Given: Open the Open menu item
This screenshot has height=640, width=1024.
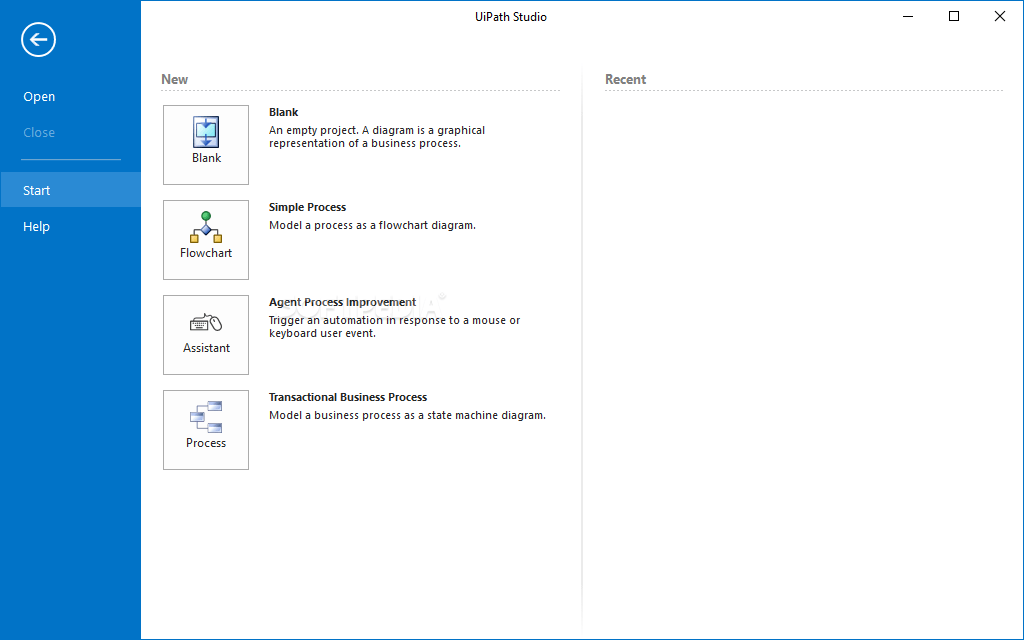Looking at the screenshot, I should [x=71, y=97].
